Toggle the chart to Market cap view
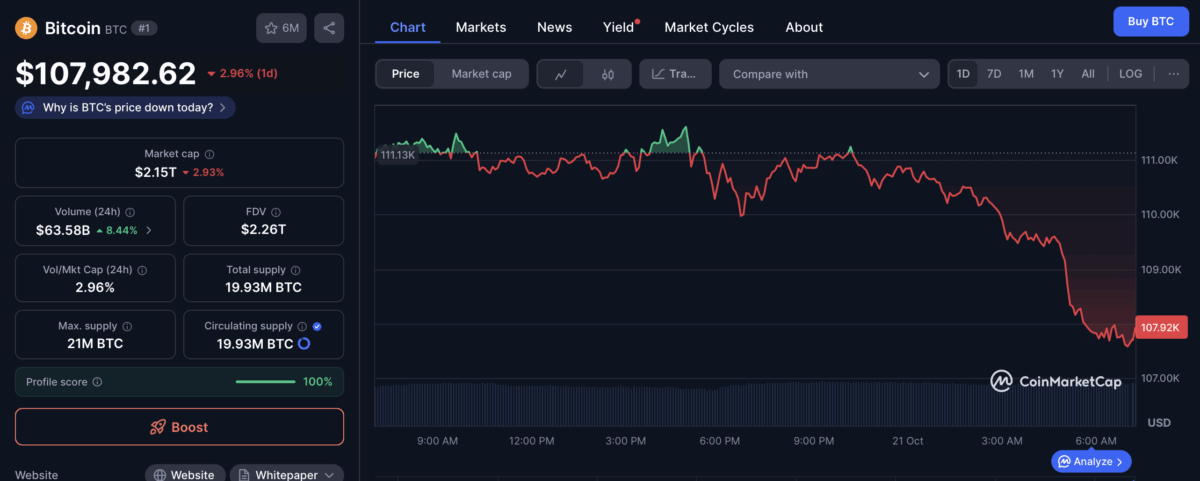 pyautogui.click(x=481, y=74)
